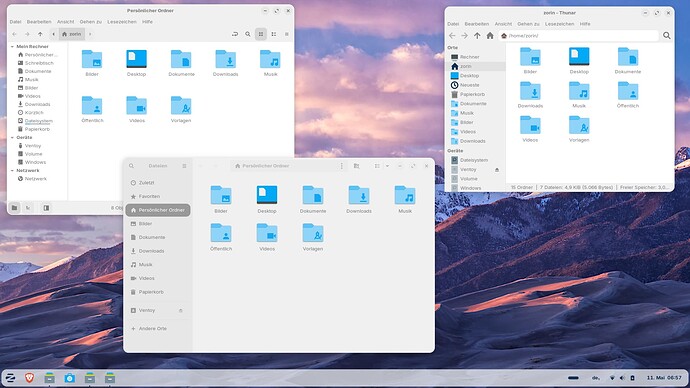Click the search magnifier in the Thunar toolbar
This screenshot has width=690, height=388.
[x=667, y=36]
